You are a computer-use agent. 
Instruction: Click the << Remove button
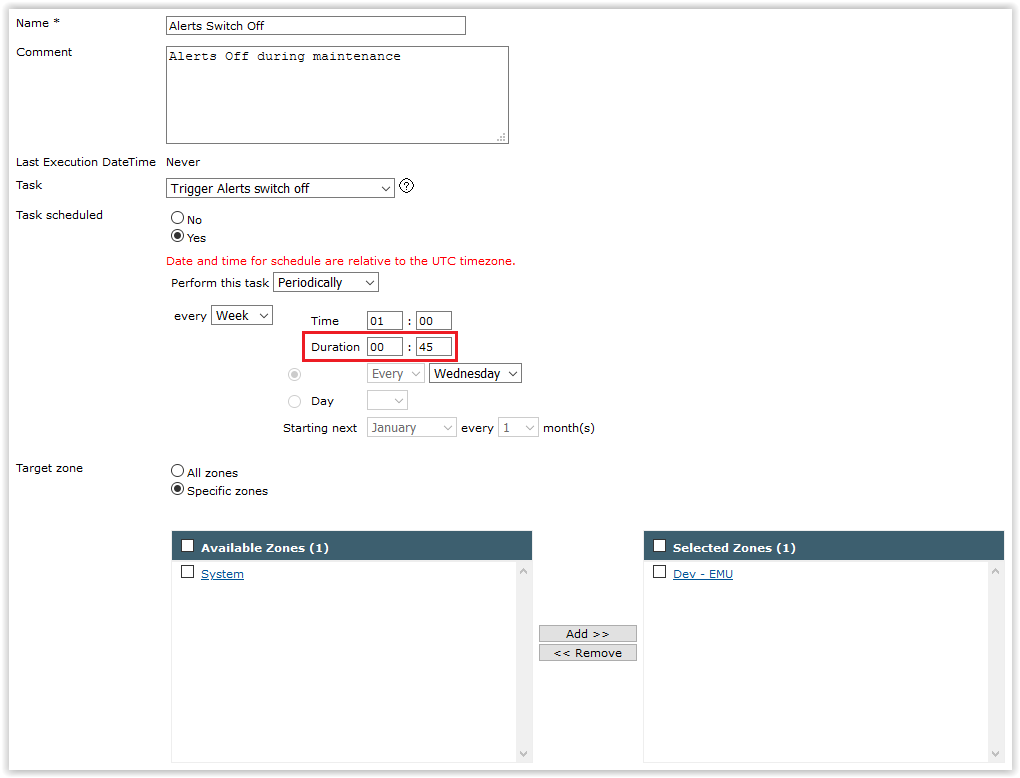(588, 652)
